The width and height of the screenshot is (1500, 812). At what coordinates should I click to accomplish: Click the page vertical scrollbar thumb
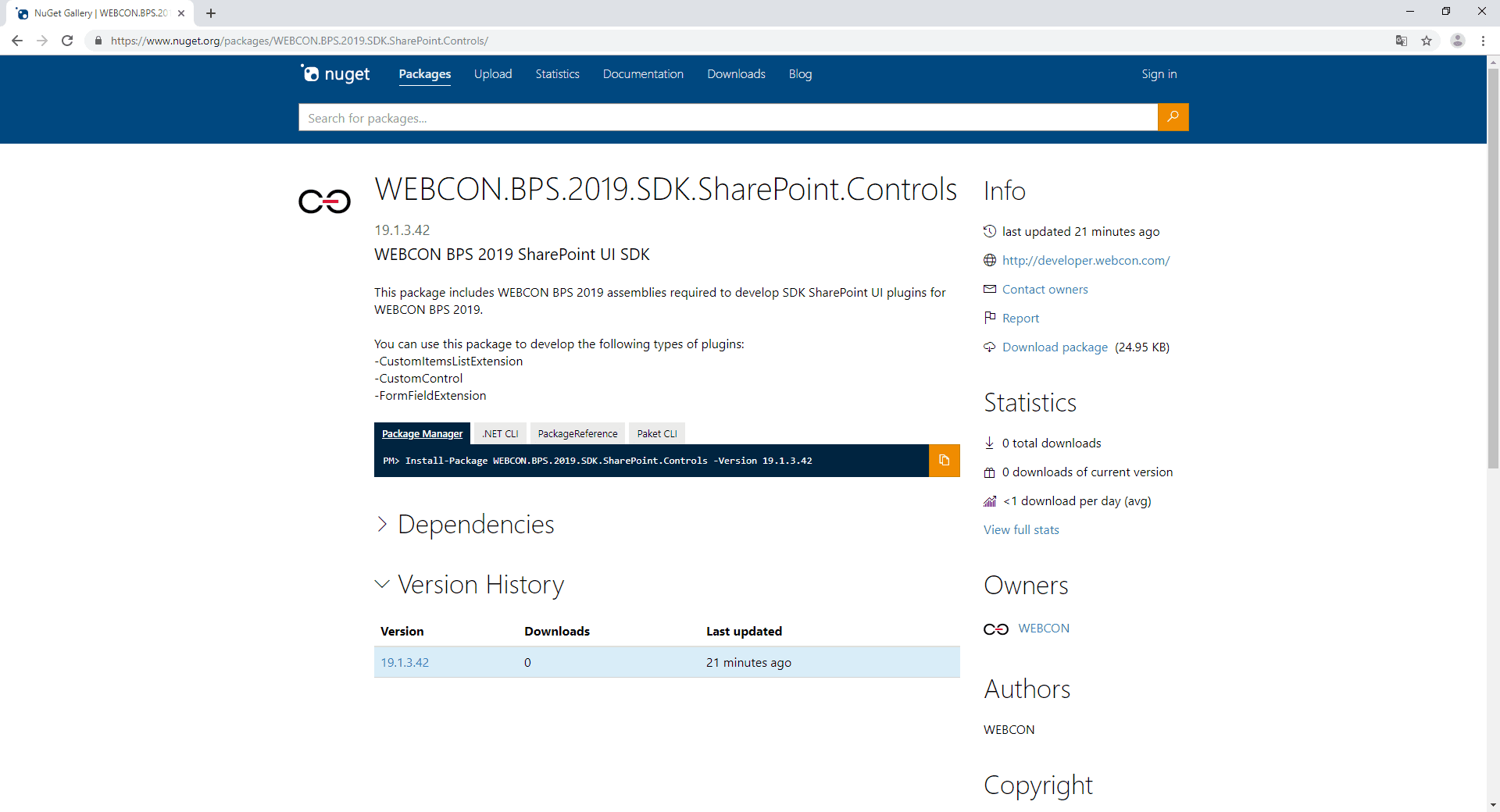click(1493, 268)
